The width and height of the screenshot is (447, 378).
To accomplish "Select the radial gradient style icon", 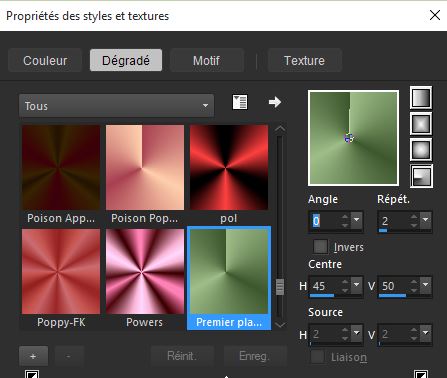I will tap(421, 176).
